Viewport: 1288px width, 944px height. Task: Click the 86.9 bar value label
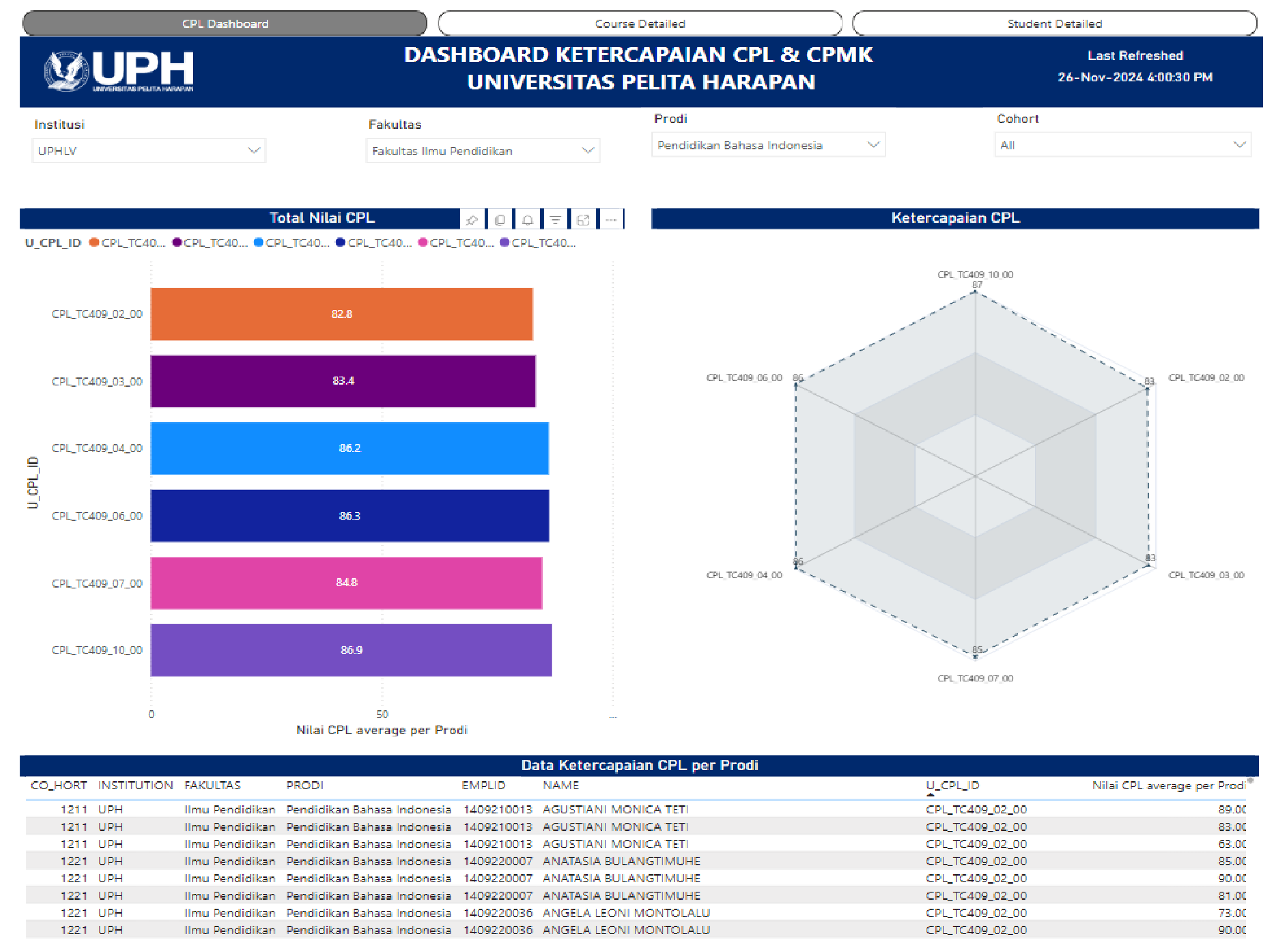(x=352, y=651)
